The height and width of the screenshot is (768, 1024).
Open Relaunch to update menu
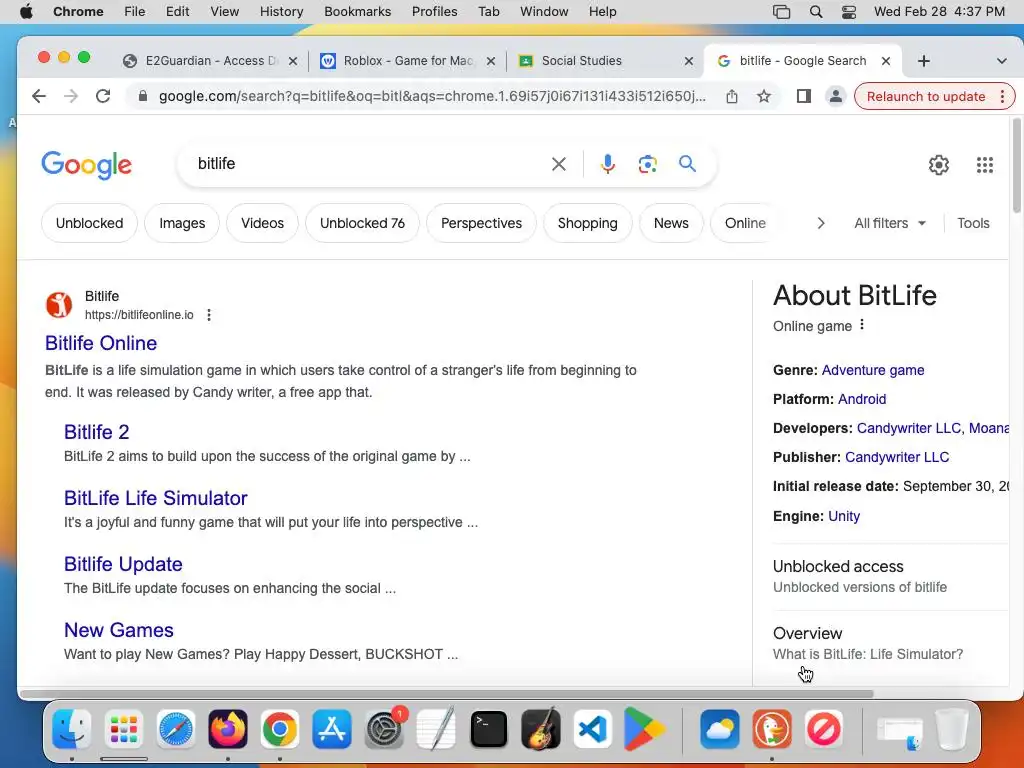[x=935, y=97]
